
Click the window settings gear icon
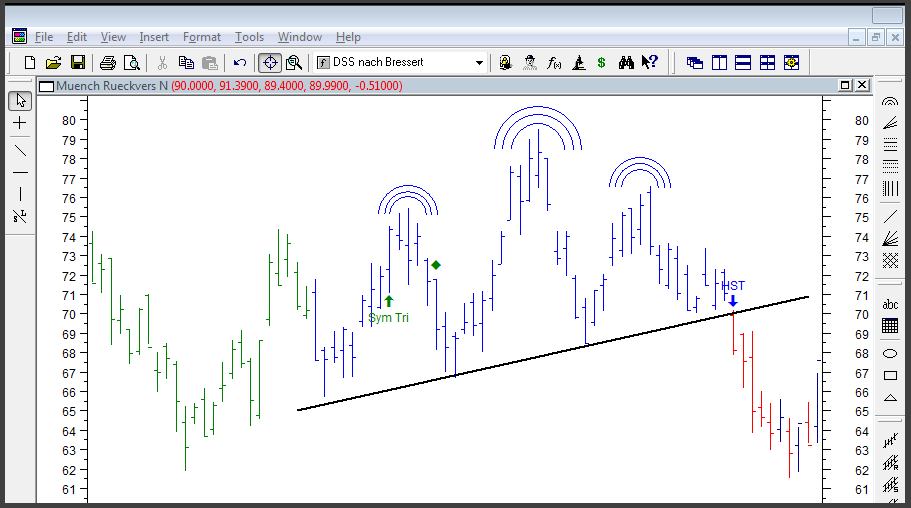(791, 63)
